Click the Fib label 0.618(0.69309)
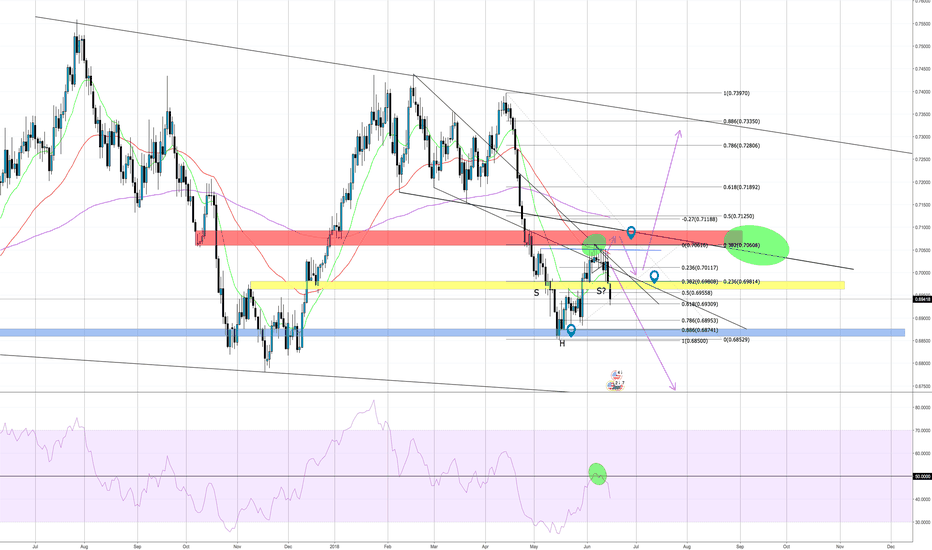This screenshot has width=932, height=550. pos(700,304)
